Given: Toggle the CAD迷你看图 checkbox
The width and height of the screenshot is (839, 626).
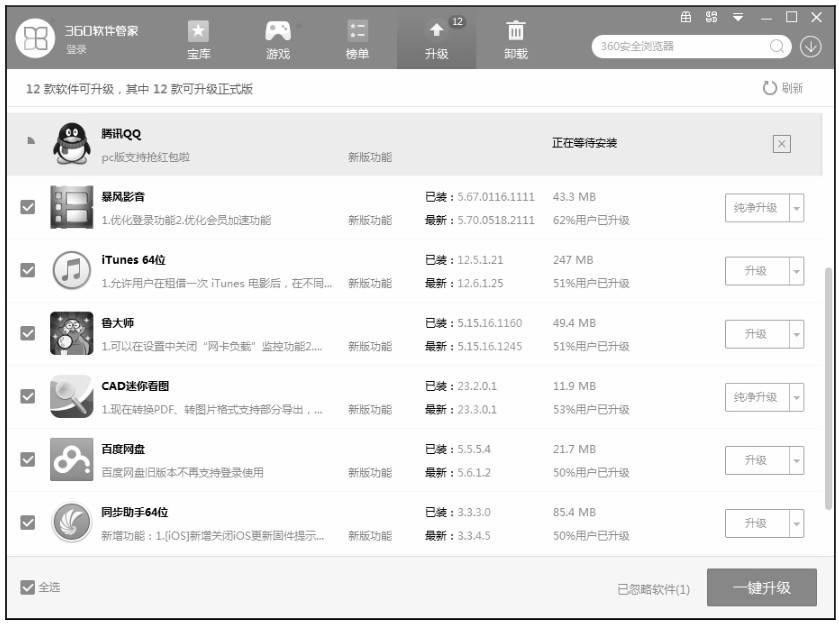Looking at the screenshot, I should pyautogui.click(x=28, y=396).
